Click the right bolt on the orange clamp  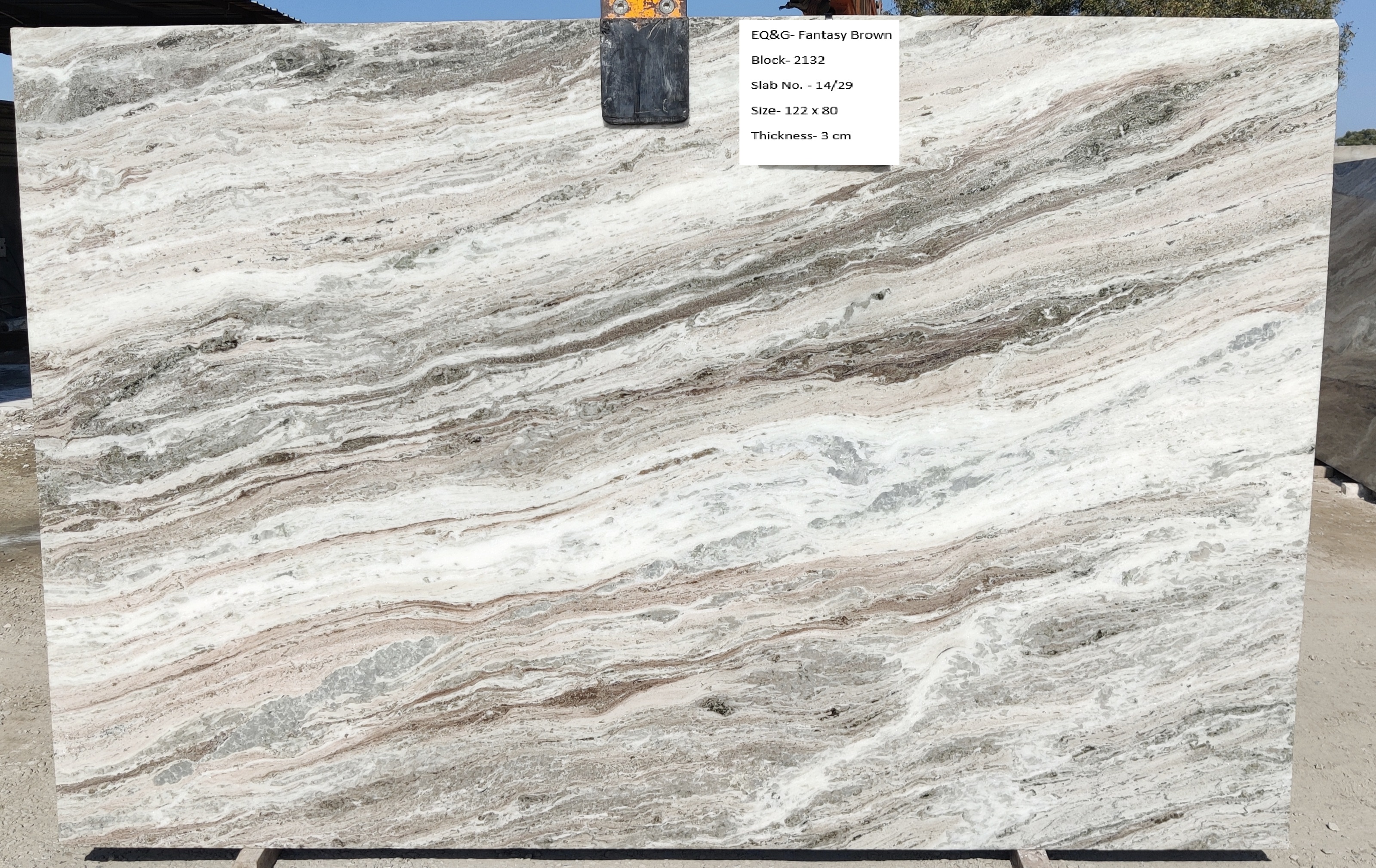point(666,6)
